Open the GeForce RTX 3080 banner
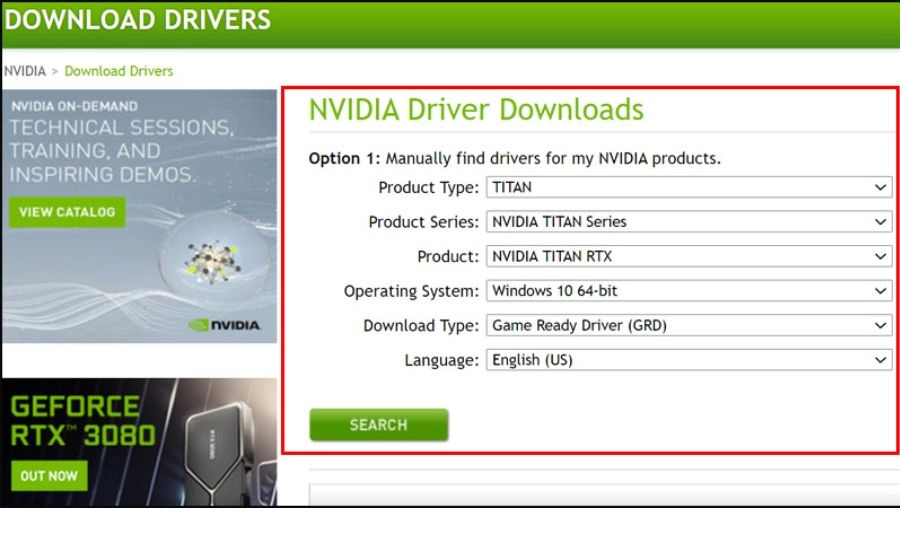 pos(139,442)
